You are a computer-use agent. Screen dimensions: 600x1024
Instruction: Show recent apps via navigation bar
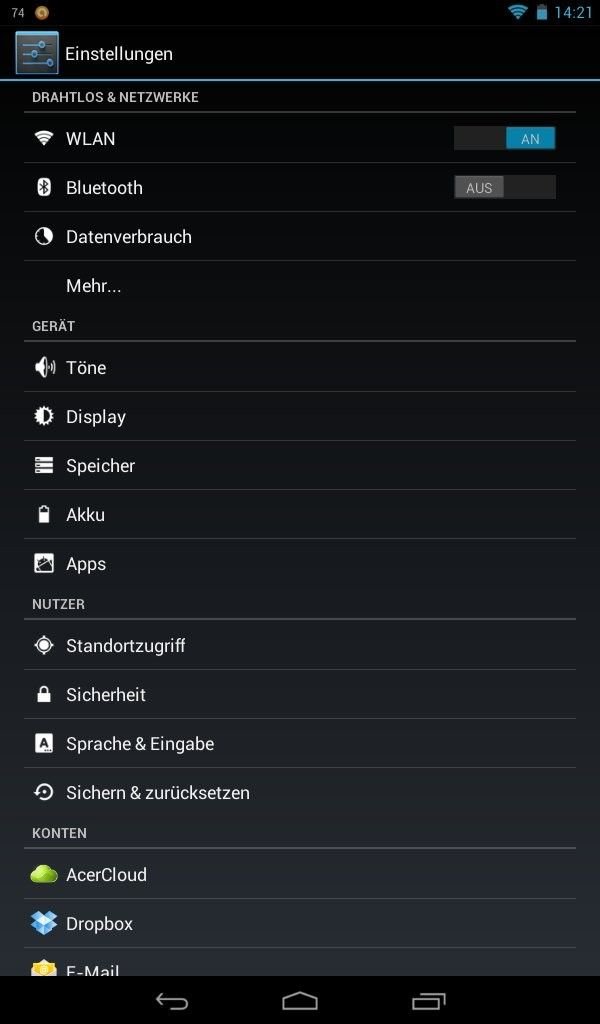(428, 1001)
